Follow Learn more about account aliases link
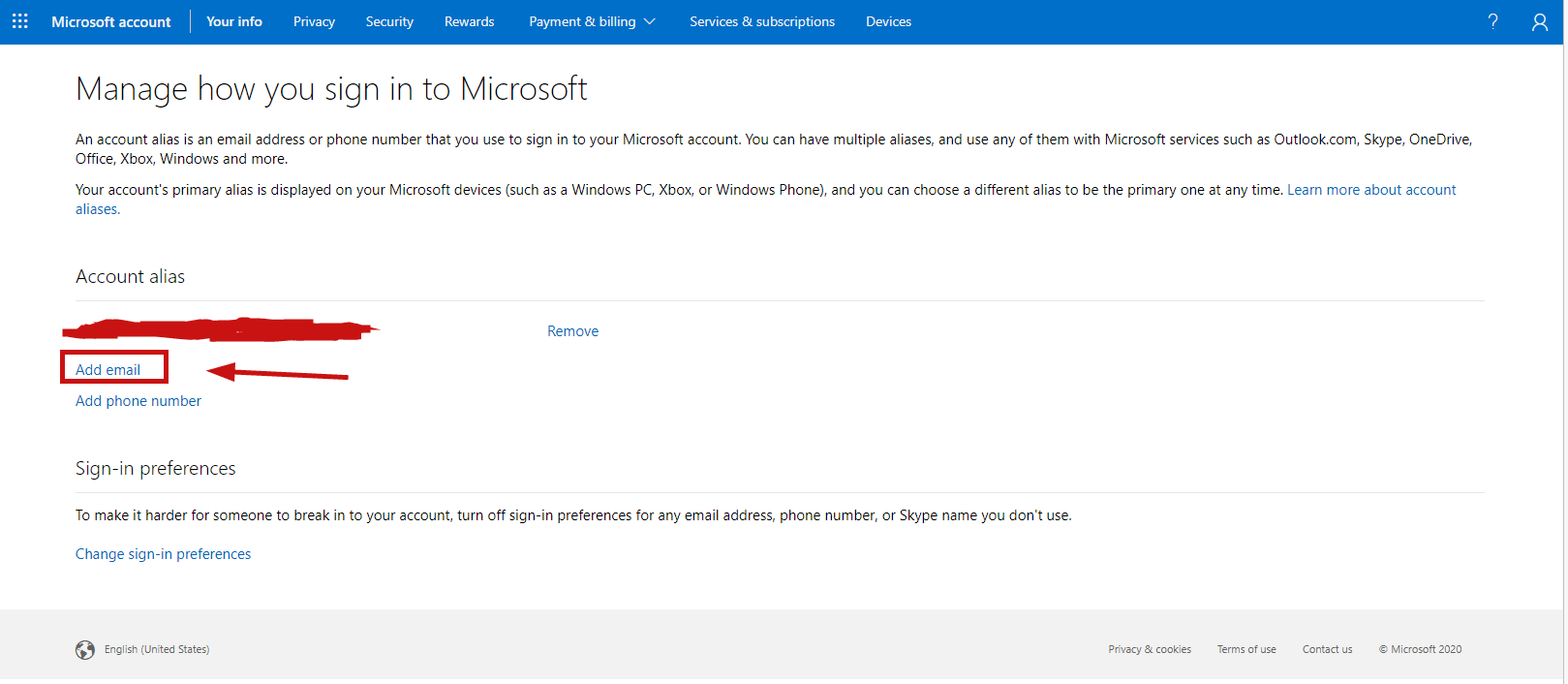The image size is (1568, 684). 1370,190
